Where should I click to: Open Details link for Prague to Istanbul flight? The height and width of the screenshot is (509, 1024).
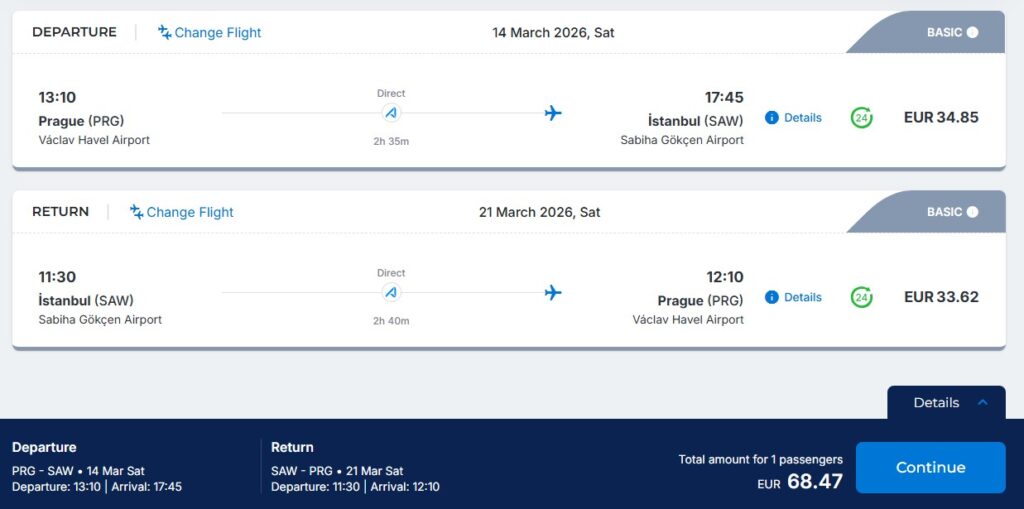[x=802, y=118]
